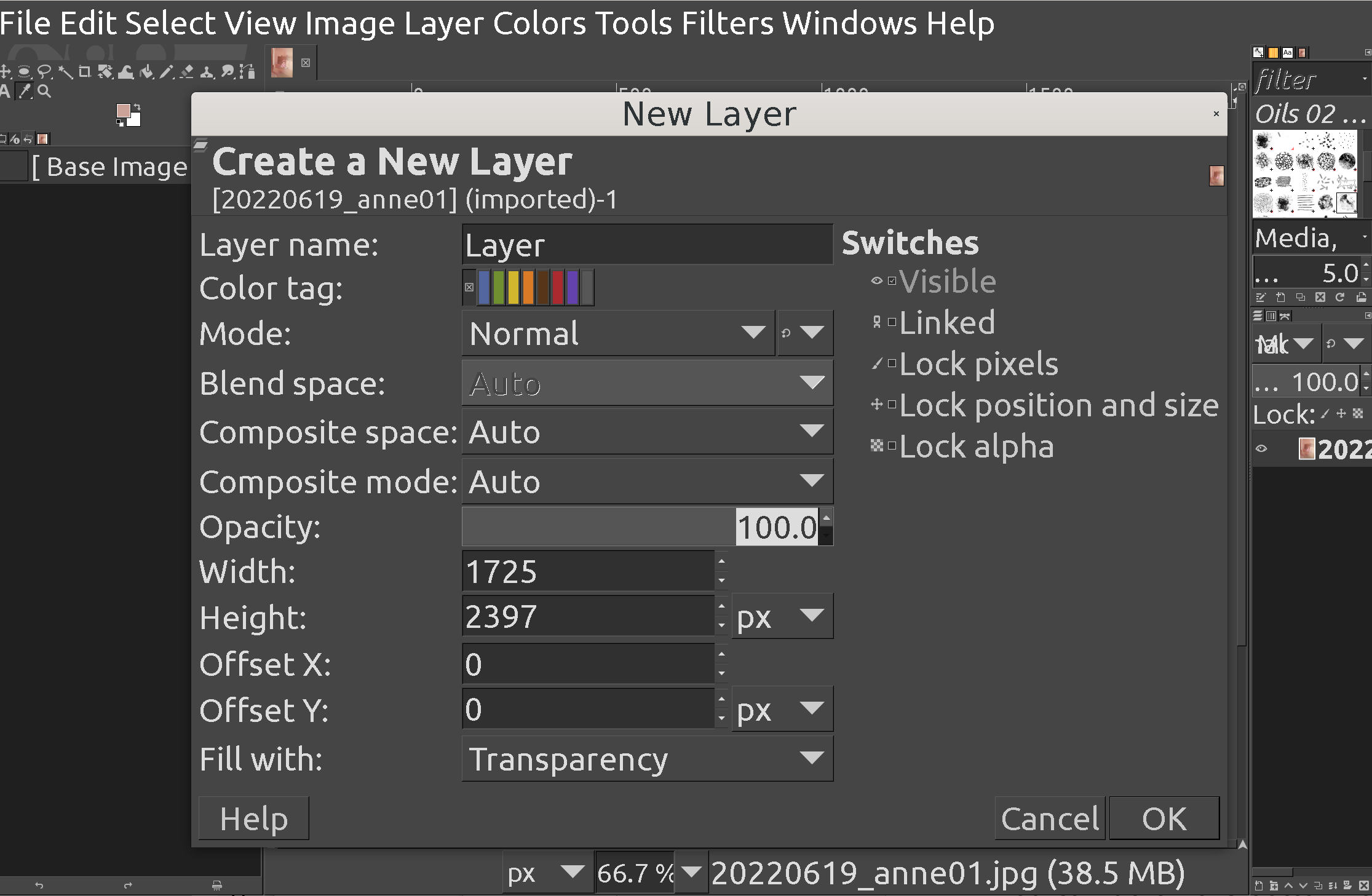Enable the Lock alpha switch
The image size is (1372, 896).
pos(892,446)
